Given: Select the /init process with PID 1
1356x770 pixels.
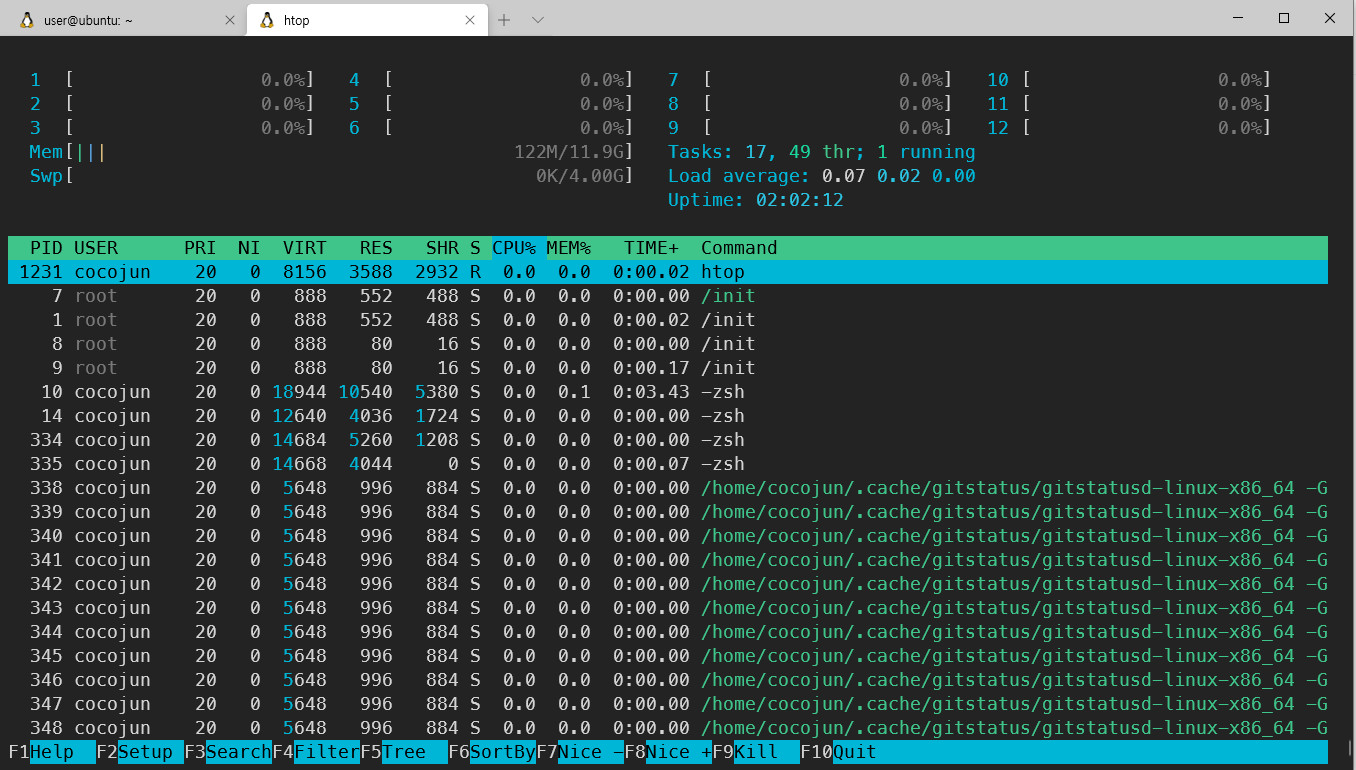Looking at the screenshot, I should [668, 320].
